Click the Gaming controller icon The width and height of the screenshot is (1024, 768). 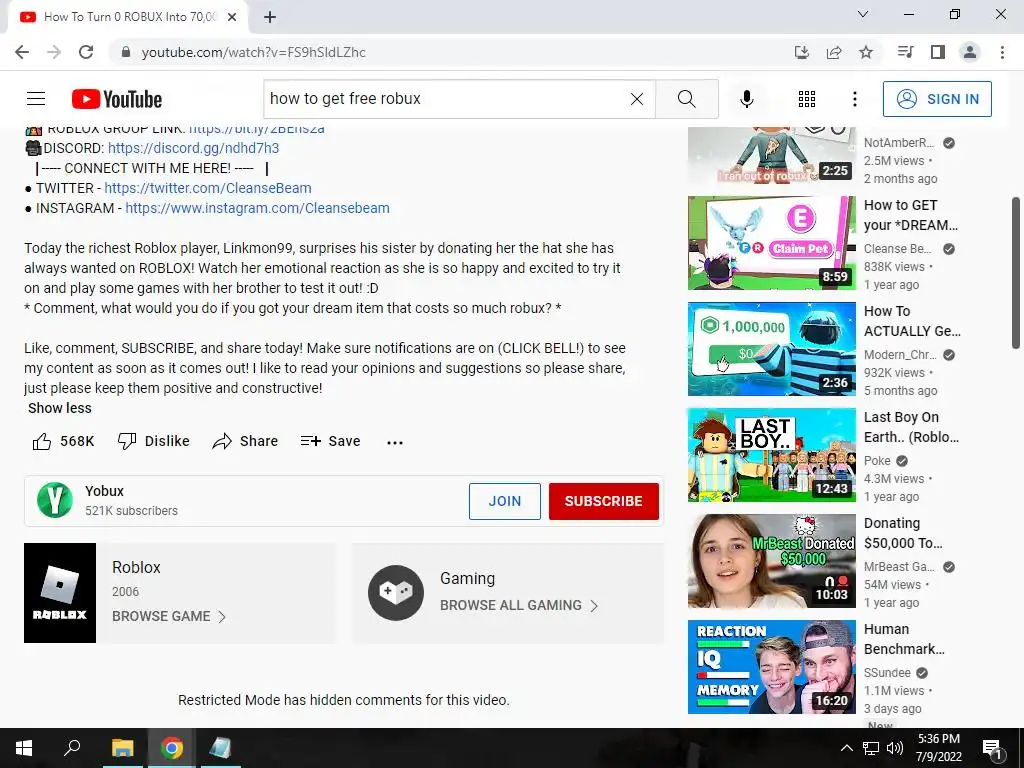396,592
